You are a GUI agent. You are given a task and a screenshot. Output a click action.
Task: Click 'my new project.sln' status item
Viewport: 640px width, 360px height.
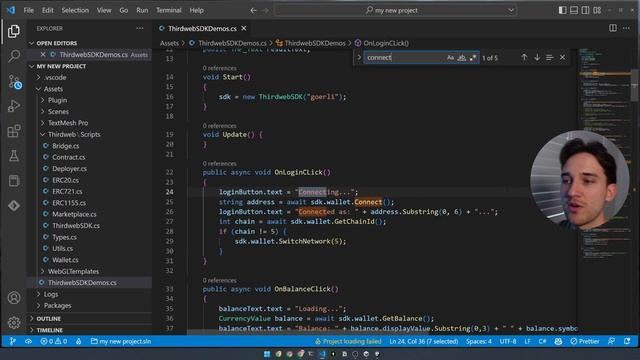pyautogui.click(x=121, y=341)
